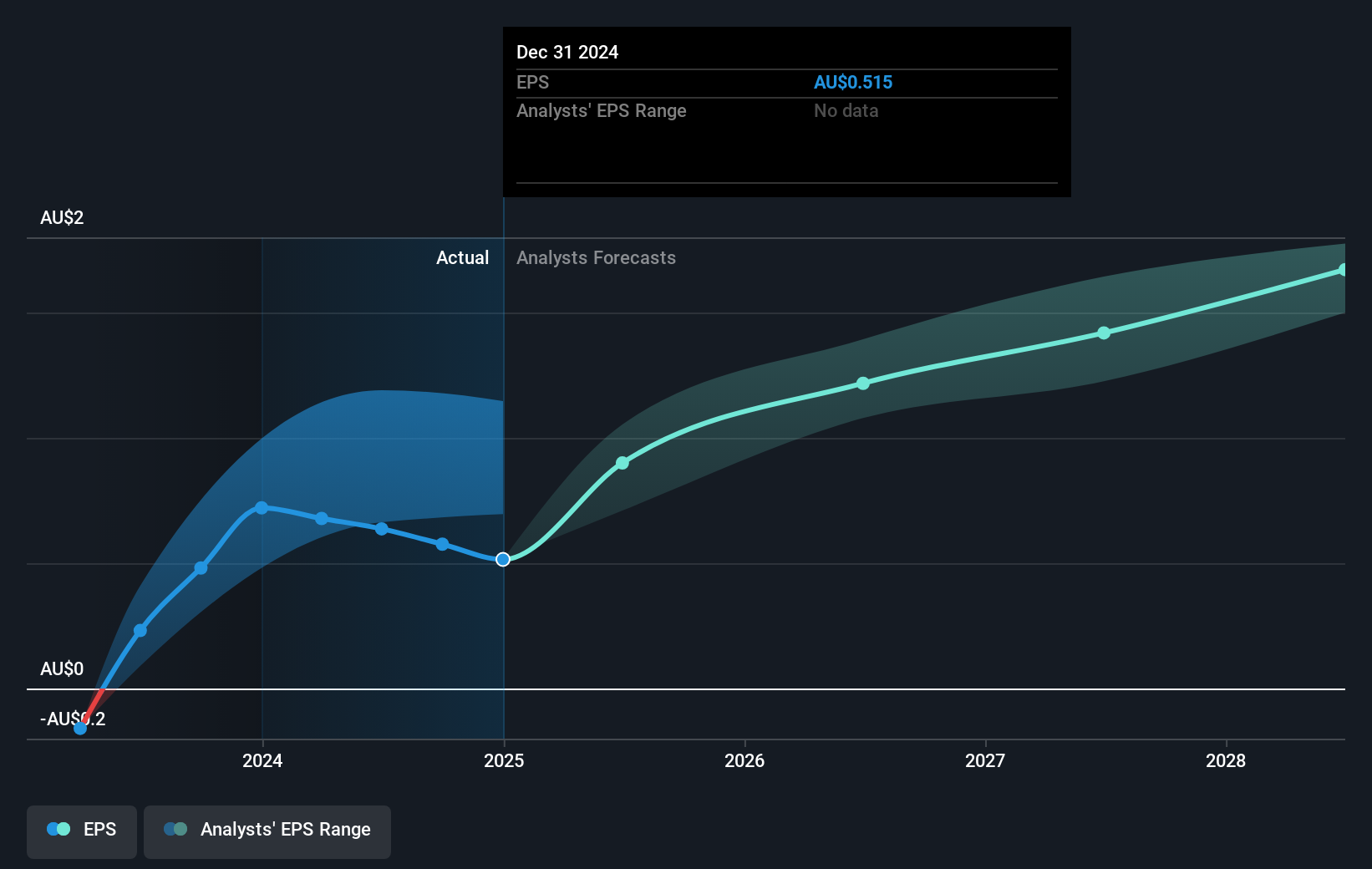This screenshot has height=869, width=1372.
Task: Click the first positive EPS point in 2023
Action: click(140, 630)
